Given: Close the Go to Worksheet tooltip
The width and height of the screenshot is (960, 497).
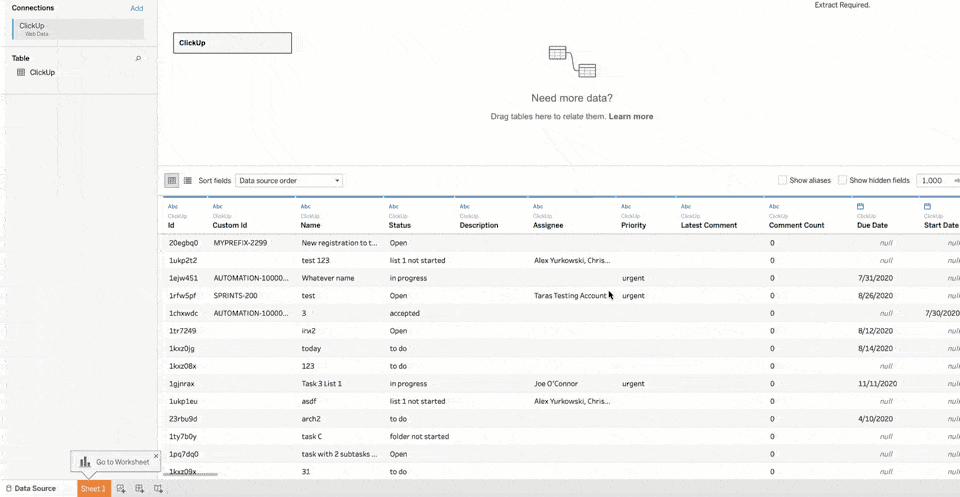Looking at the screenshot, I should (156, 456).
